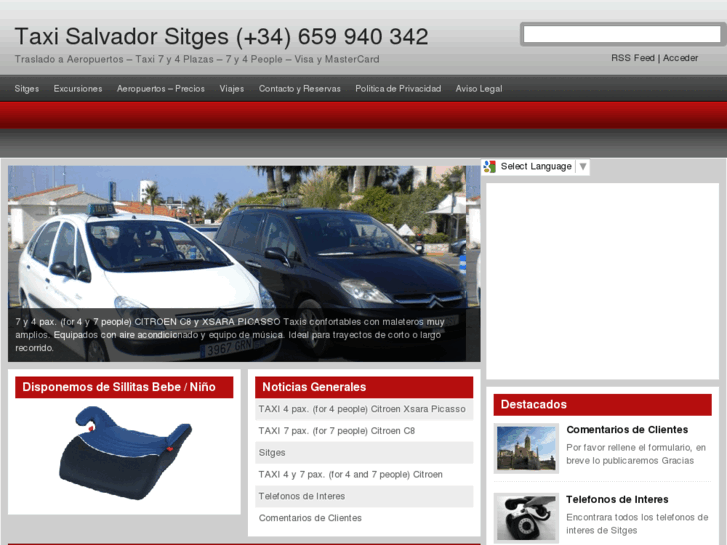This screenshot has height=545, width=727.
Task: Click the Destacados header
Action: pyautogui.click(x=602, y=405)
